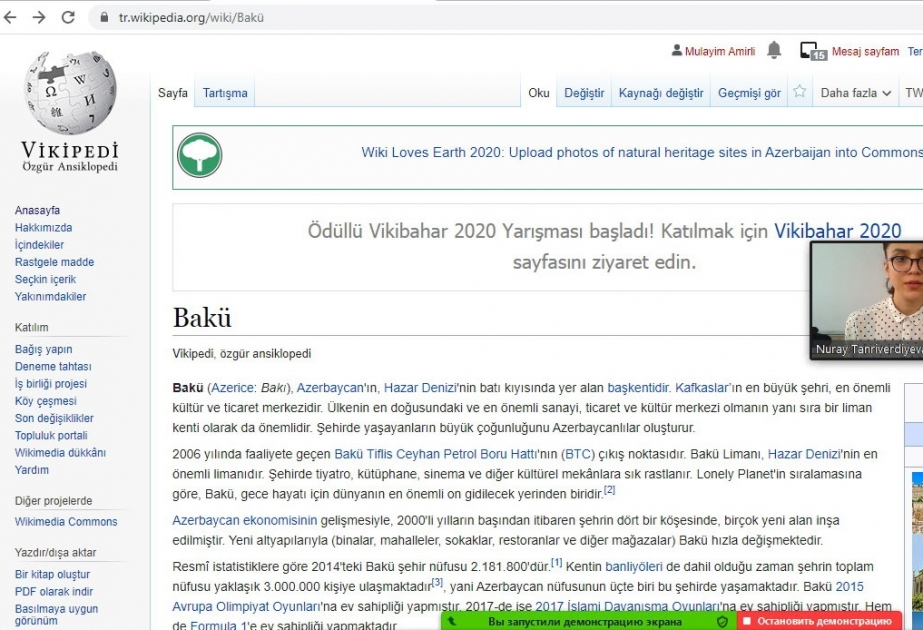Select the Oku tab
923x630 pixels.
(x=539, y=92)
